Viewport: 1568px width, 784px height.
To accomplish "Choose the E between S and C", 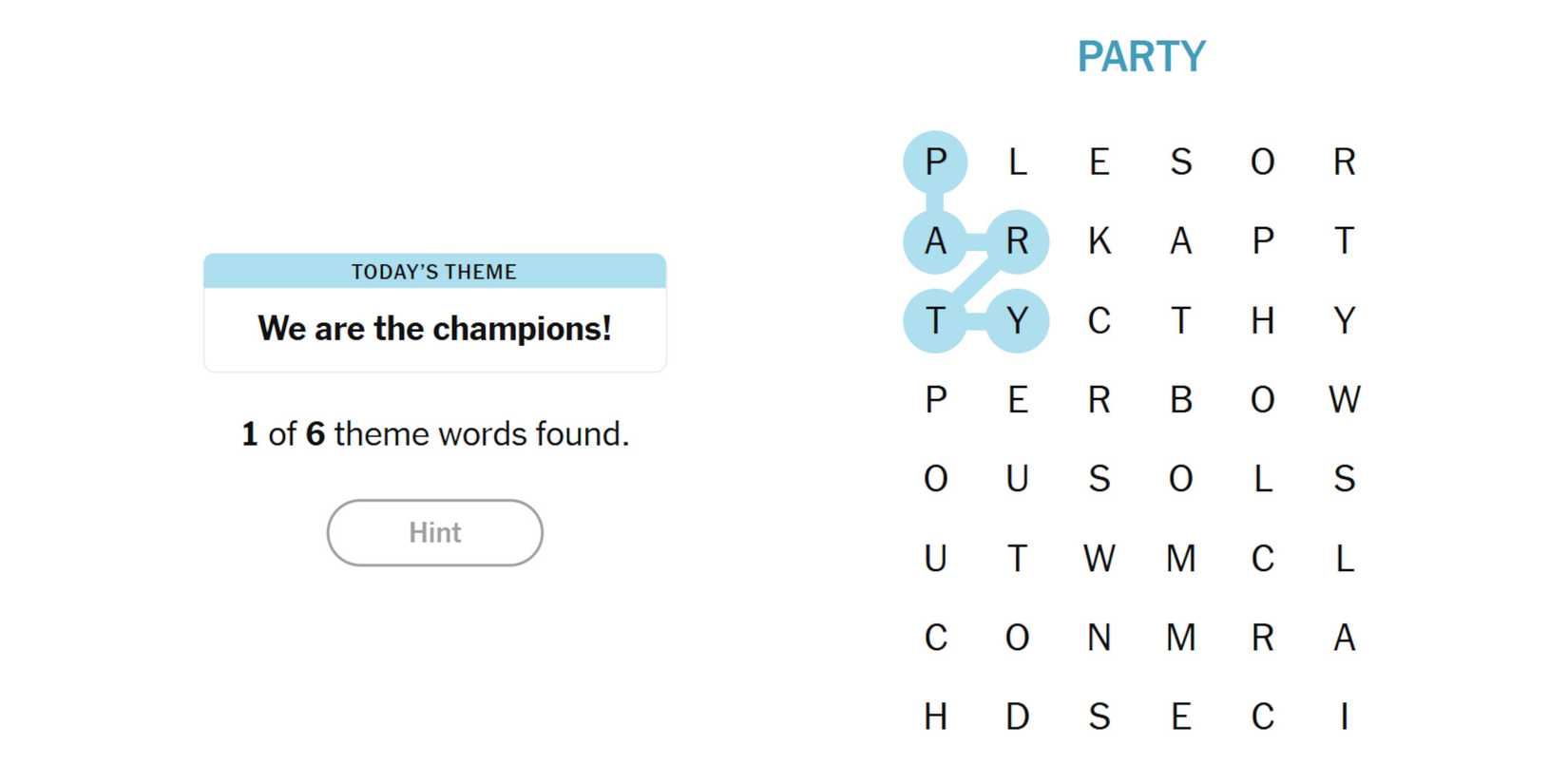I will tap(1180, 717).
